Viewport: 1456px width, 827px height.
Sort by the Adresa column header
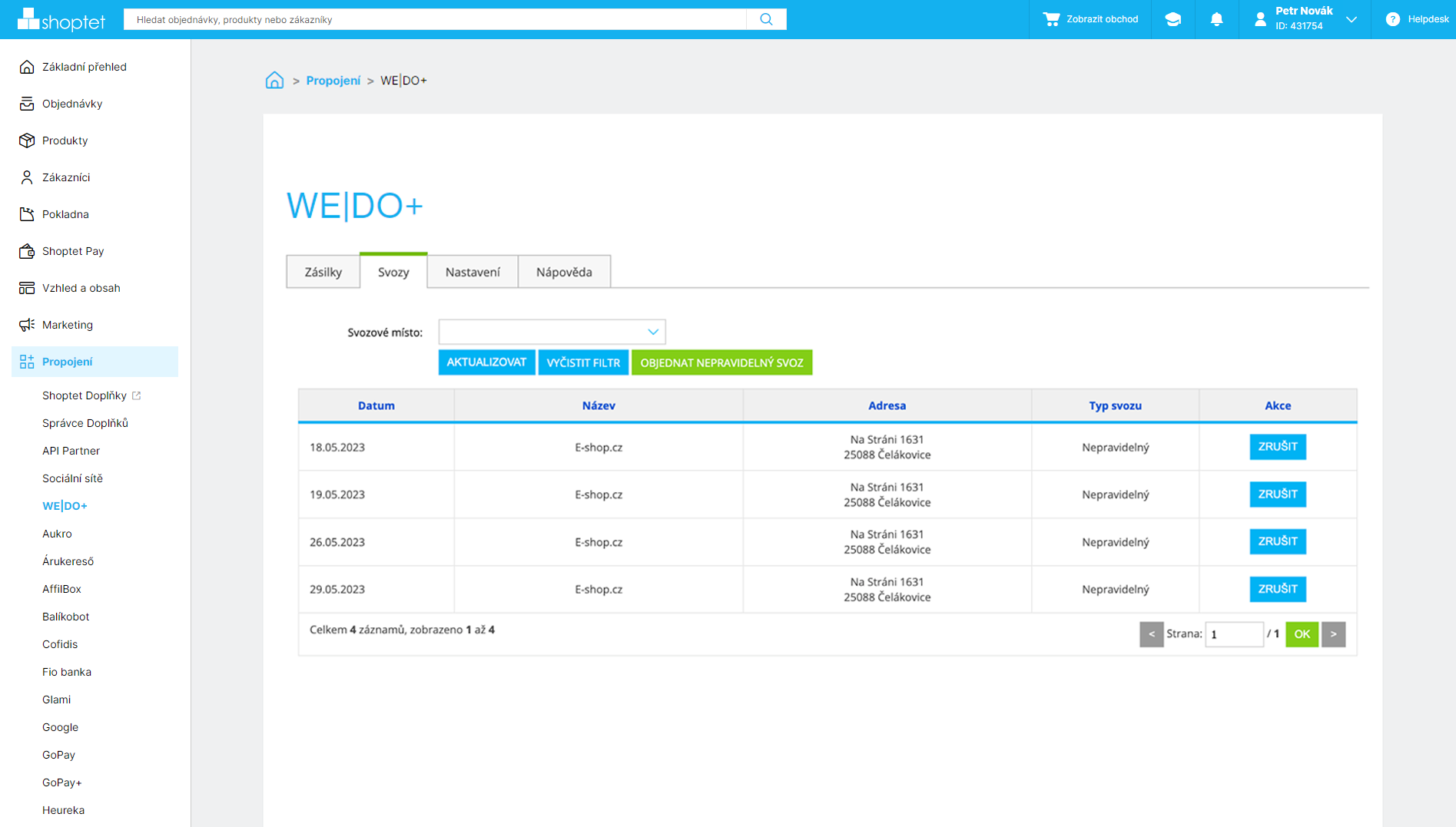(887, 405)
